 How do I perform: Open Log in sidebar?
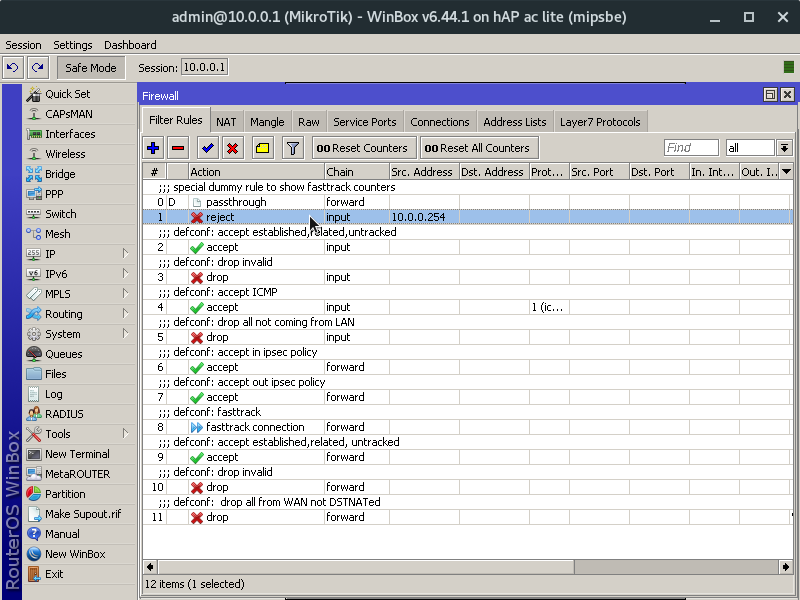(x=80, y=394)
